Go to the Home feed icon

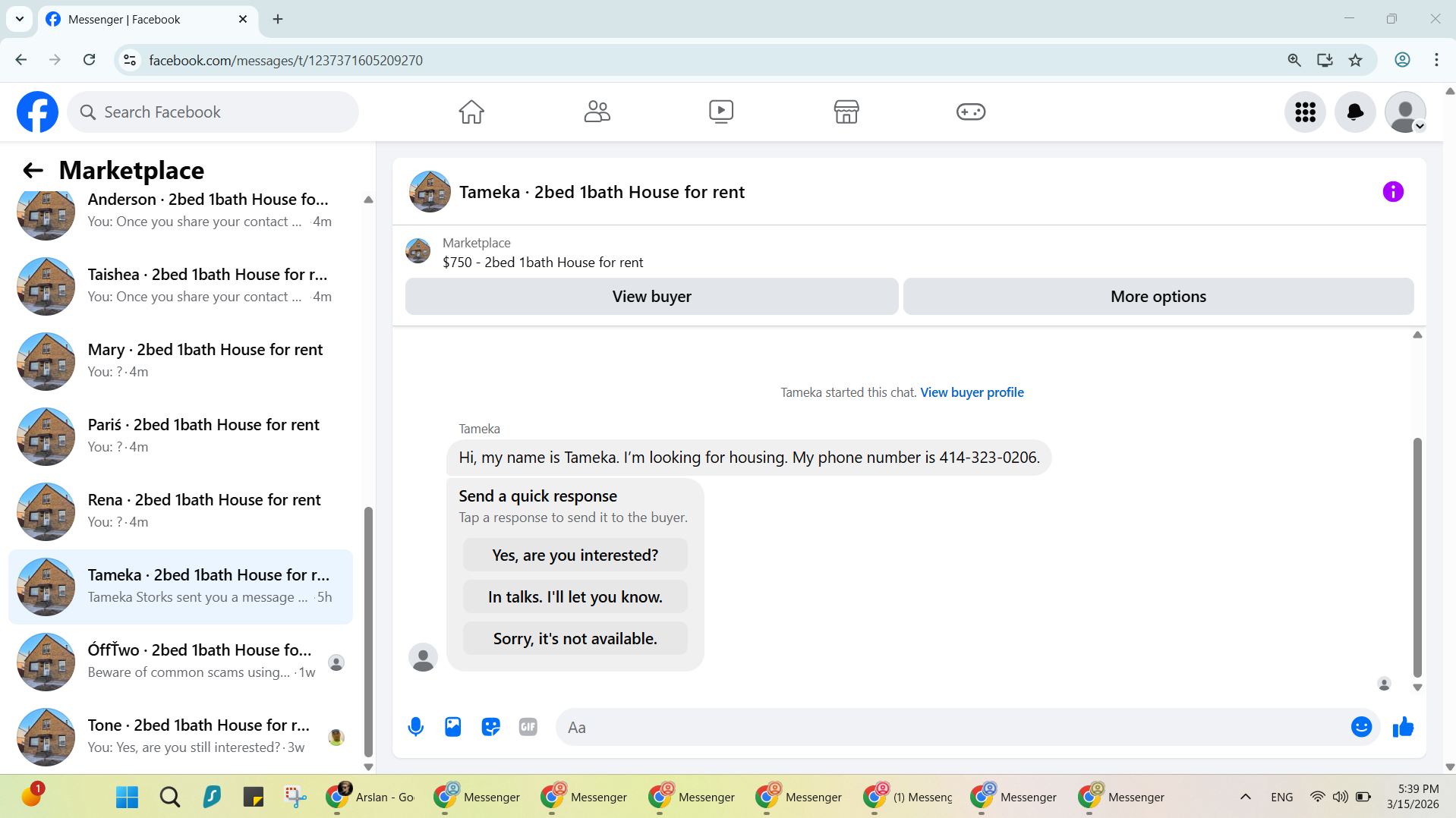[x=471, y=112]
